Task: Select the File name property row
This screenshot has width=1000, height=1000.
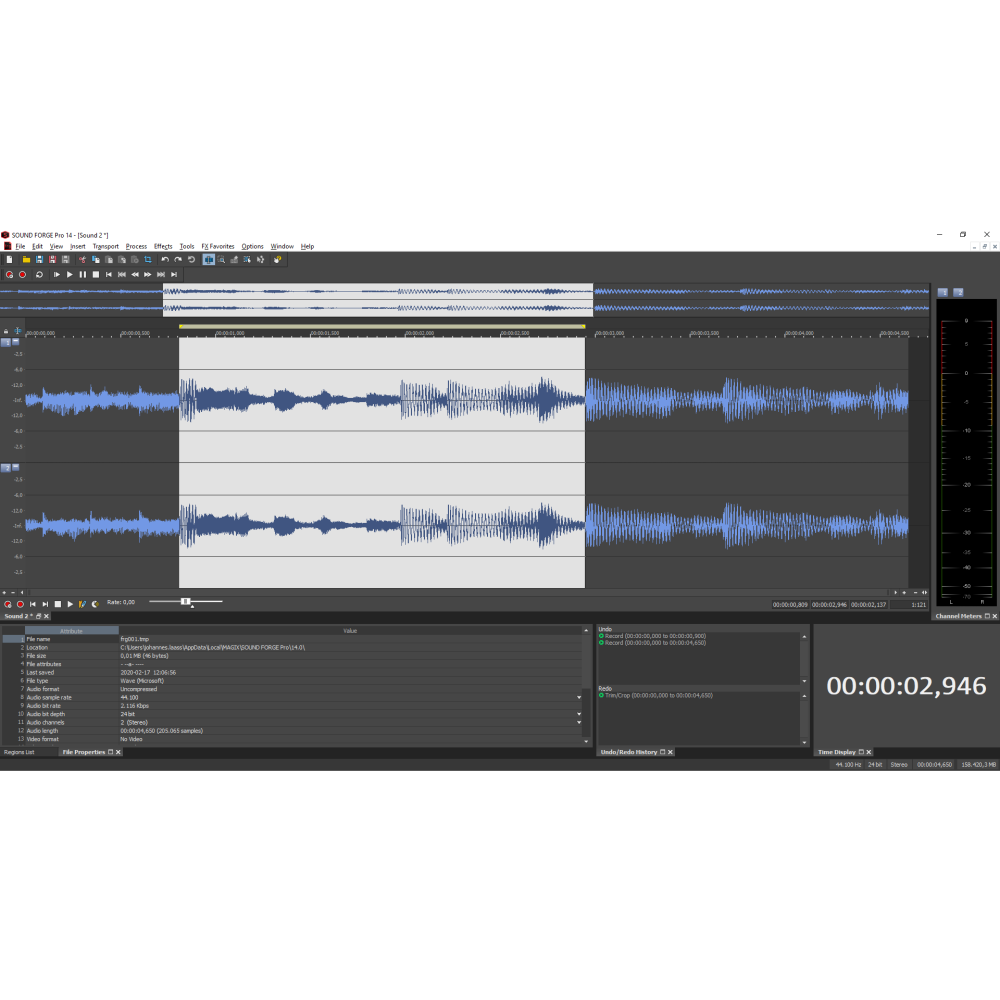Action: coord(292,639)
